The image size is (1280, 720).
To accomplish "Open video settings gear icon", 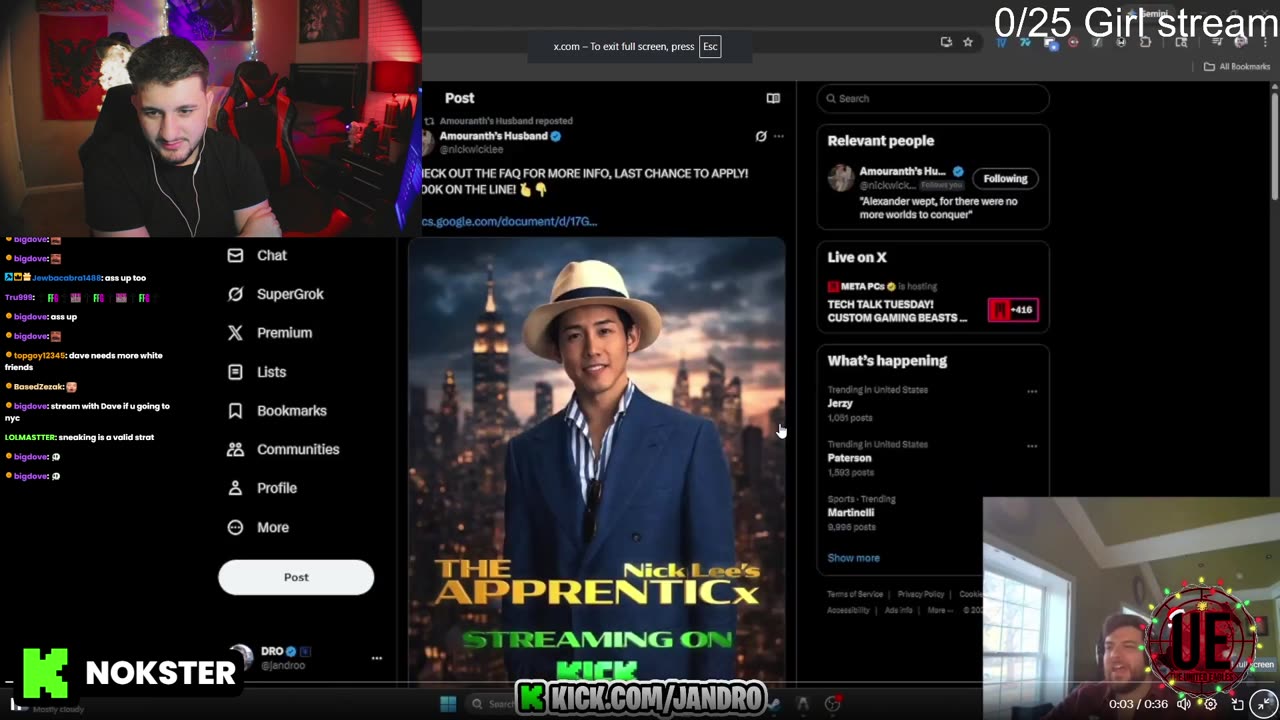I will point(1210,704).
